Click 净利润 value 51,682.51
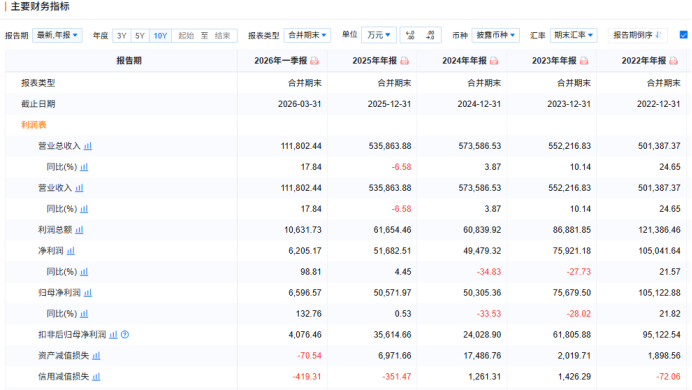Viewport: 692px width, 390px height. pos(392,251)
